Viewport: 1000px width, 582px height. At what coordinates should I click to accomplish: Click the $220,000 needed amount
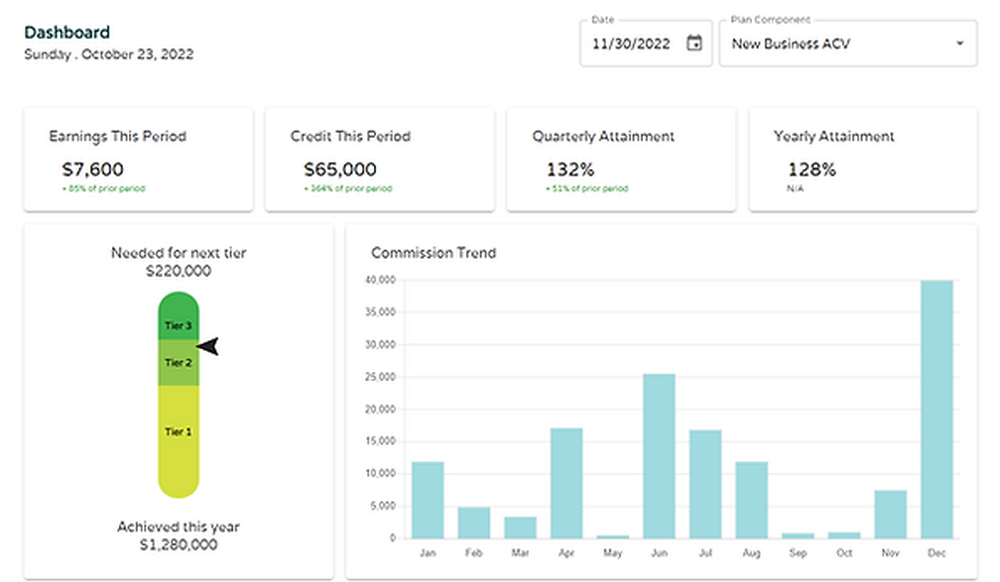pos(179,271)
